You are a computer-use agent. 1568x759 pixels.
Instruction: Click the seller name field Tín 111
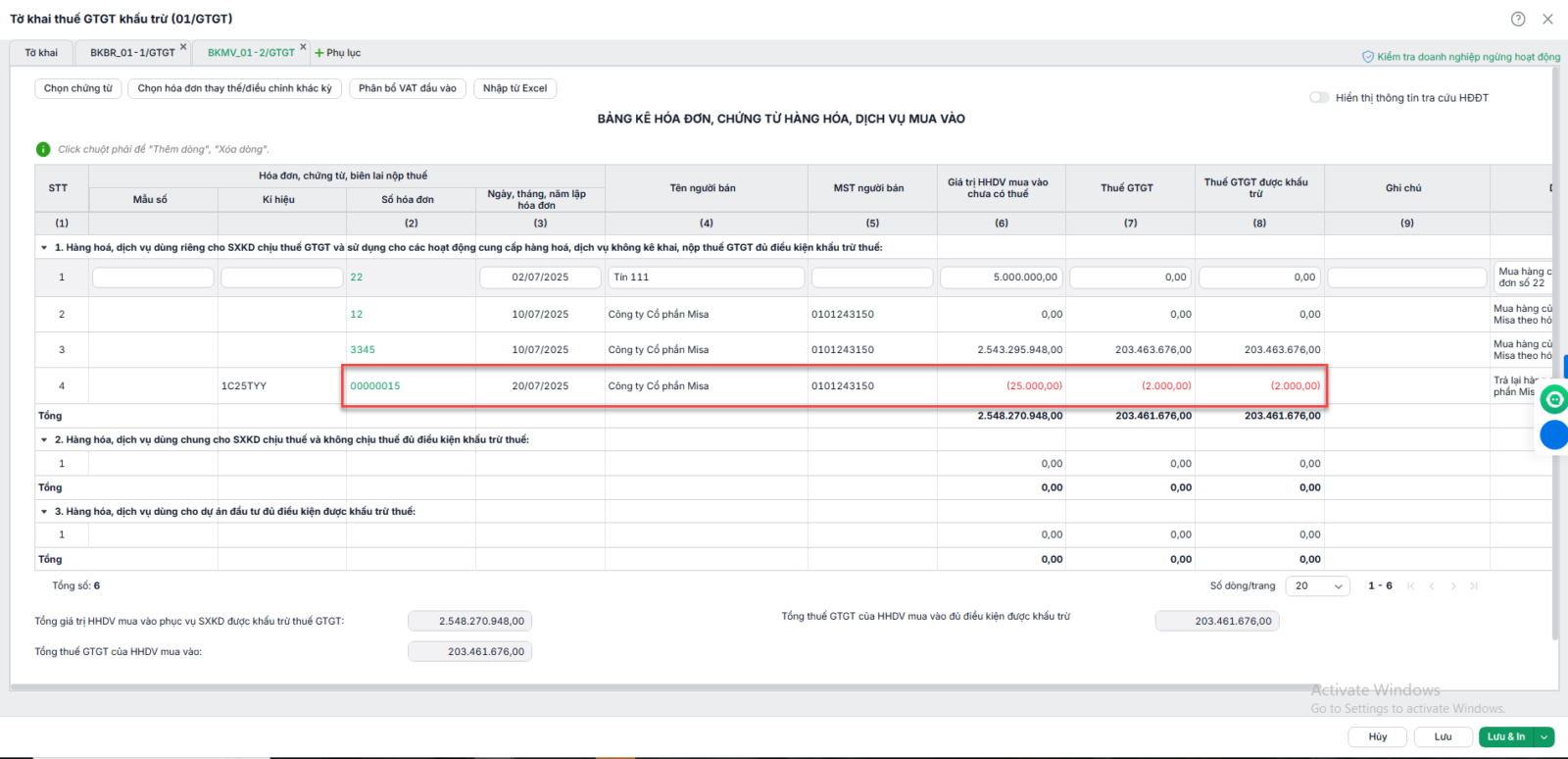(707, 278)
